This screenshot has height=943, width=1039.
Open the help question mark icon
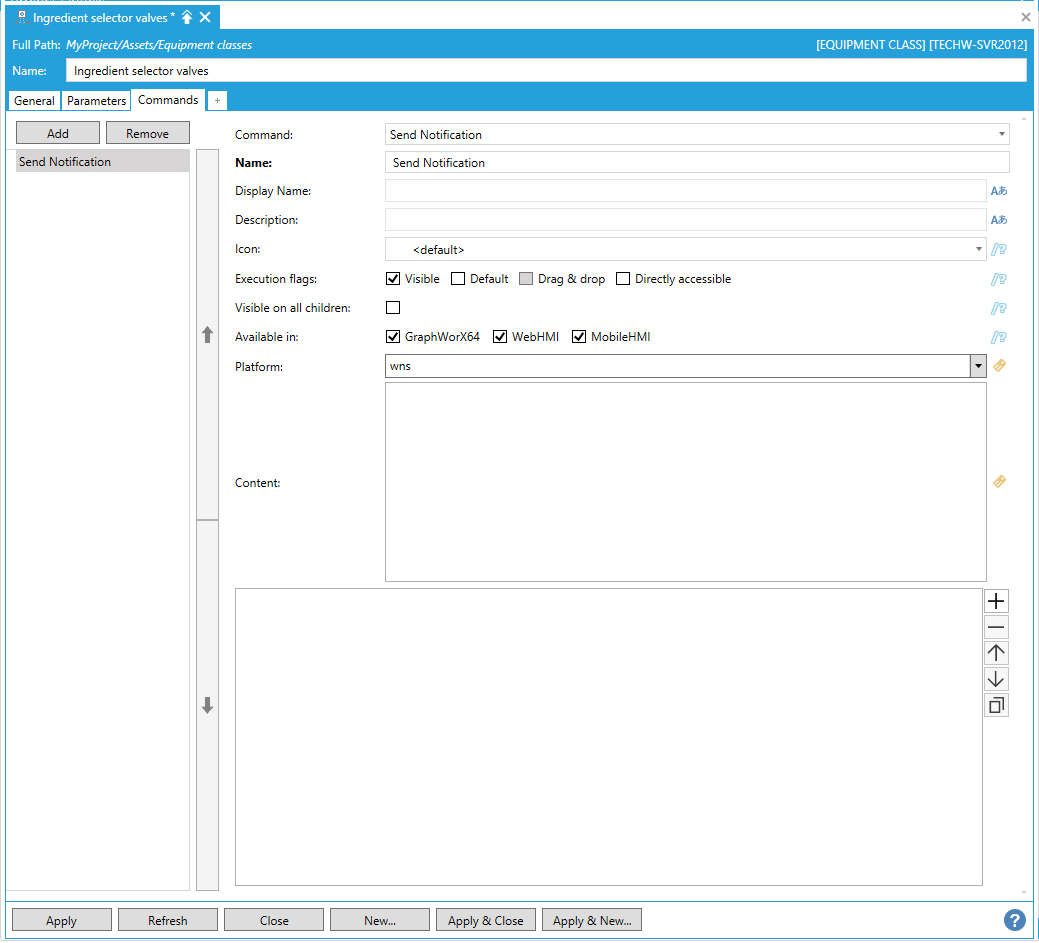[x=1014, y=920]
